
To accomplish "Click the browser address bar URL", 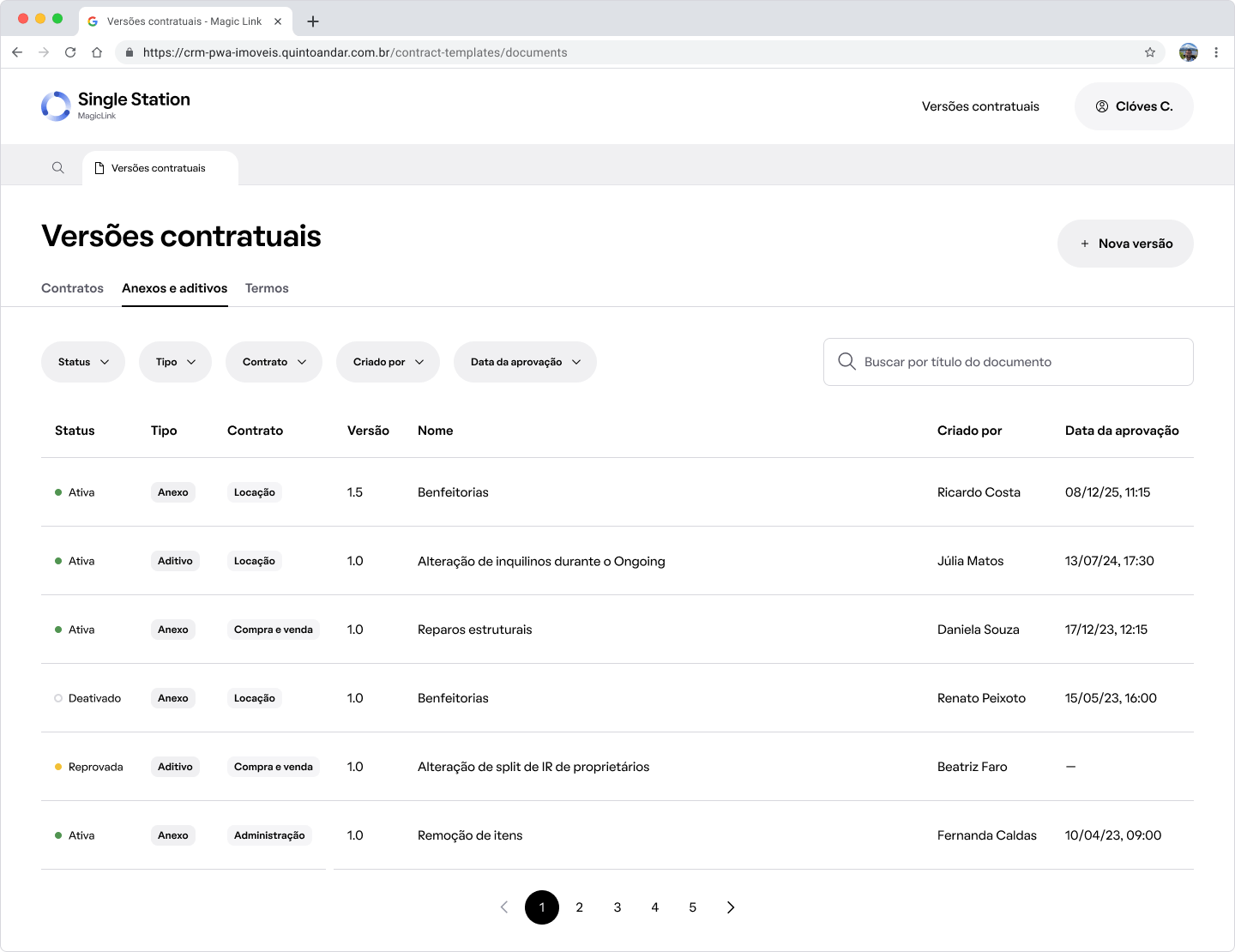I will click(355, 52).
